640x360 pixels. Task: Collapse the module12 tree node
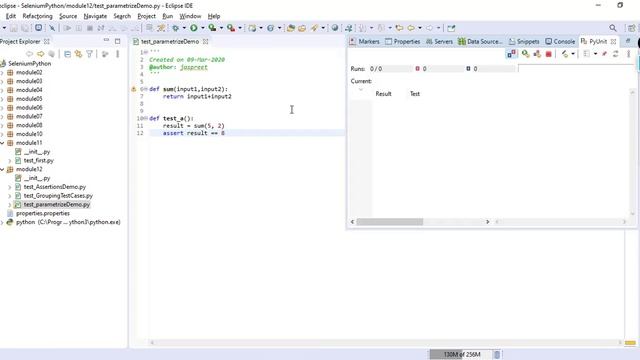coord(2,169)
